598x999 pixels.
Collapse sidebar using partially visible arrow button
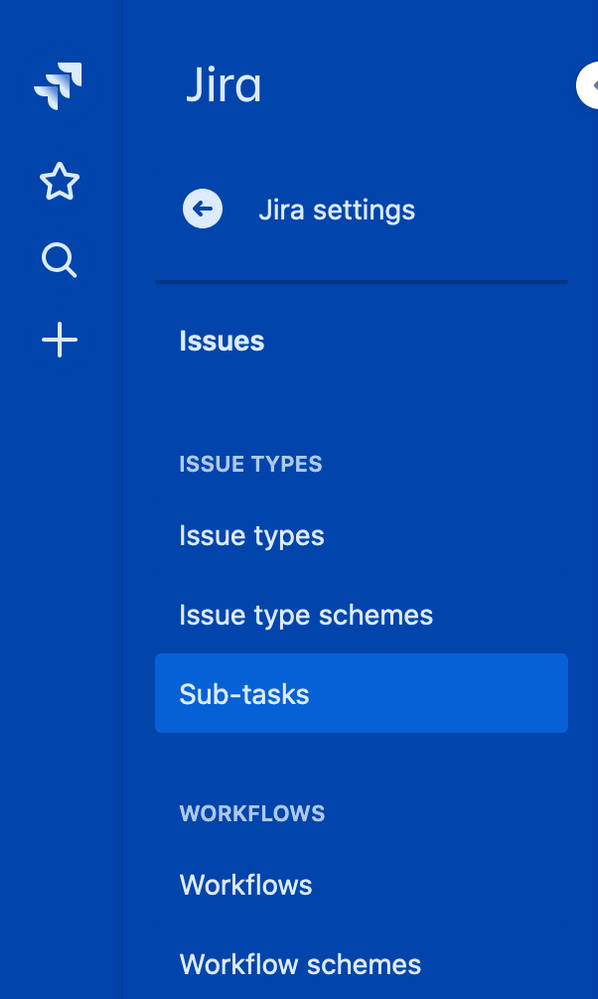588,85
